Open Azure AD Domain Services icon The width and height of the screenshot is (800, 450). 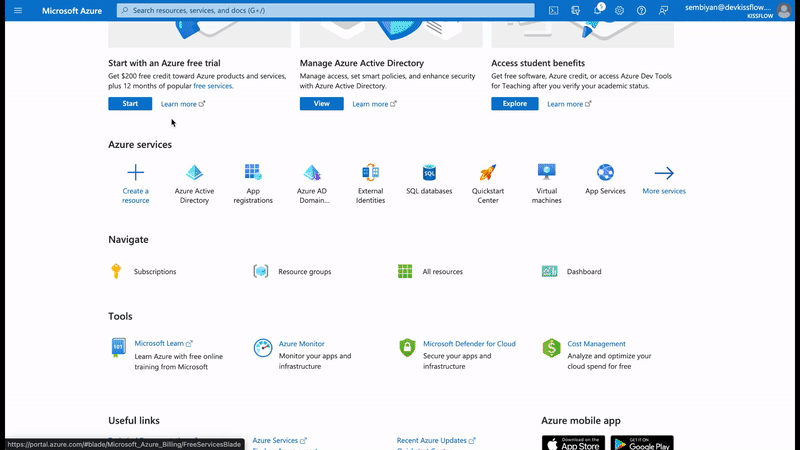coord(312,172)
